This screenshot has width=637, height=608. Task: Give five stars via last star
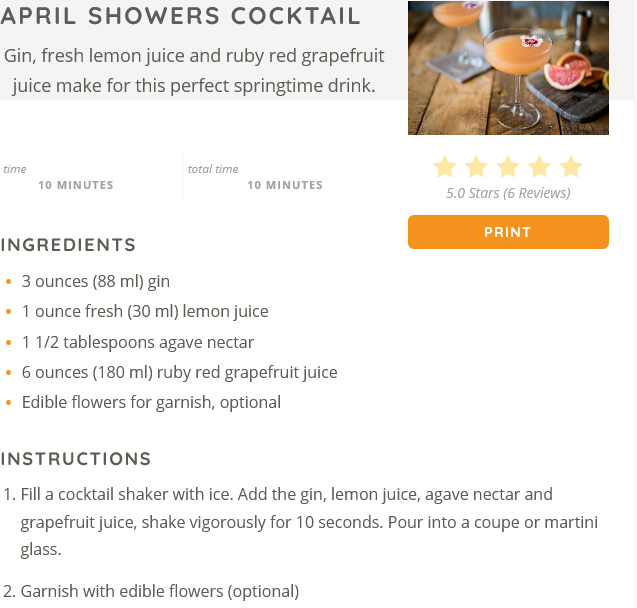click(x=571, y=167)
